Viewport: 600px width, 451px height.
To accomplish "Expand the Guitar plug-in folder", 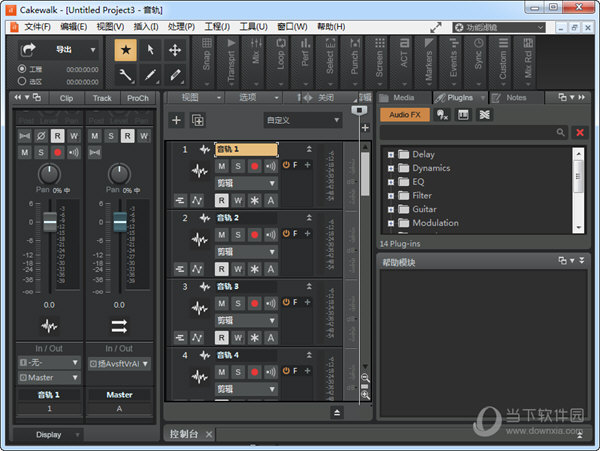I will [391, 210].
